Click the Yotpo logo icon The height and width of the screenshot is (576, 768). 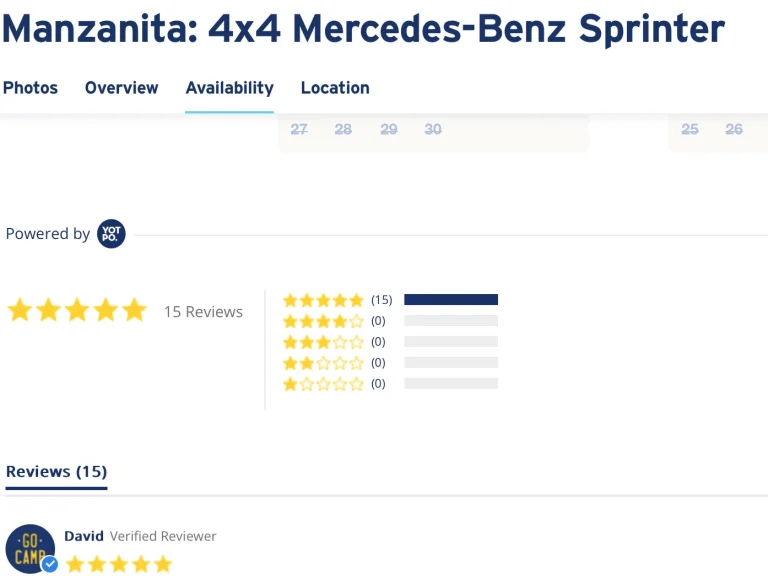tap(111, 234)
